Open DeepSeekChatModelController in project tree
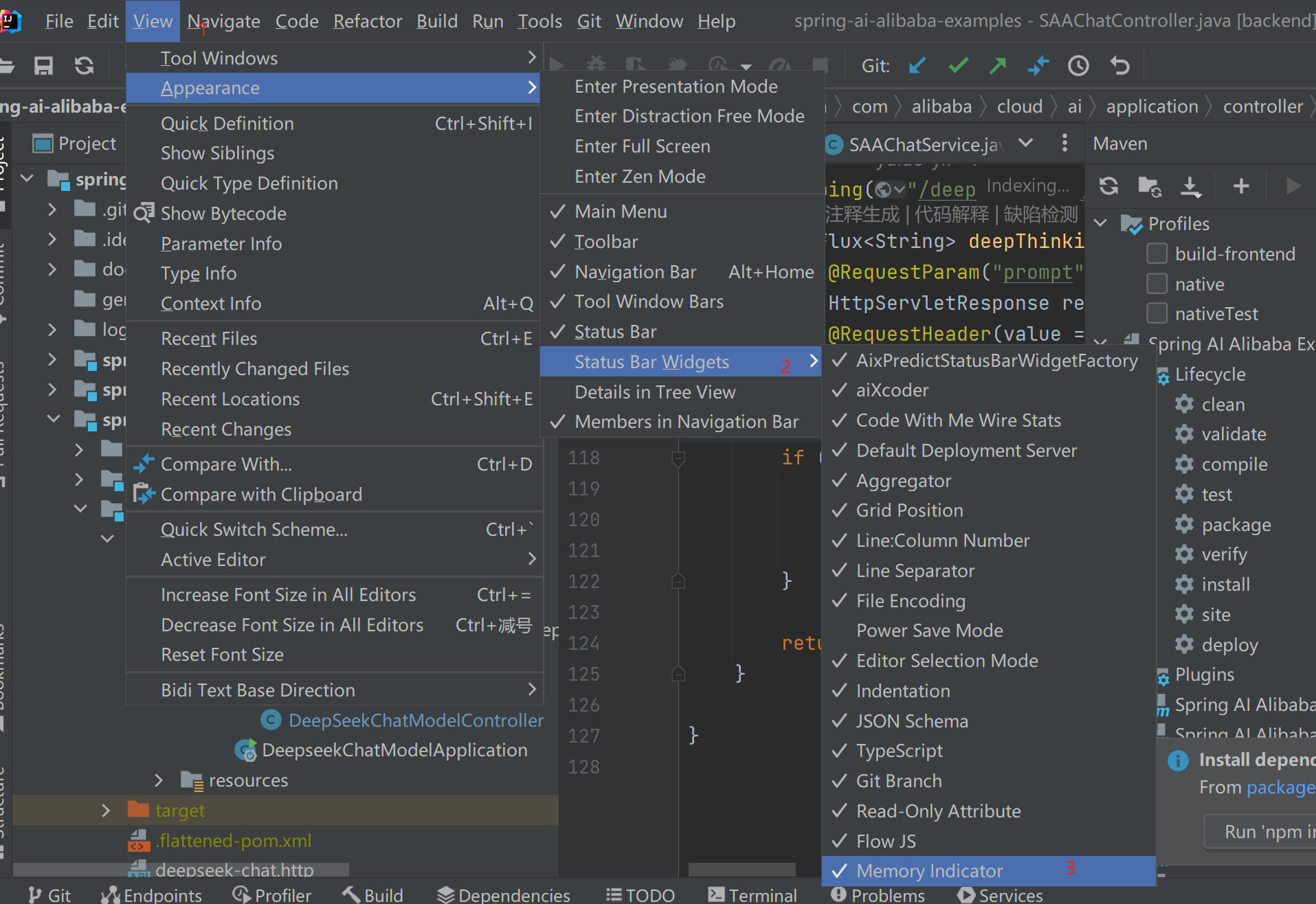 416,721
